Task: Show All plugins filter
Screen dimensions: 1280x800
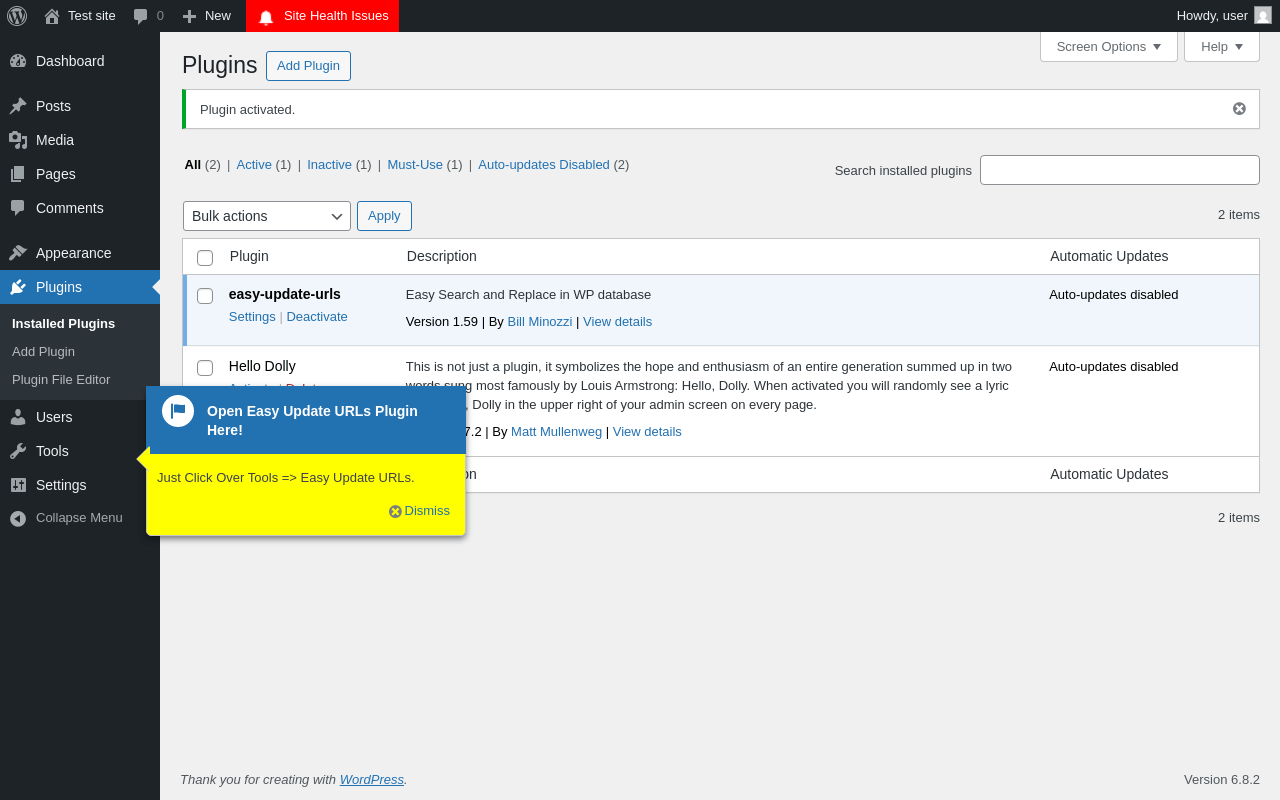Action: pyautogui.click(x=193, y=164)
